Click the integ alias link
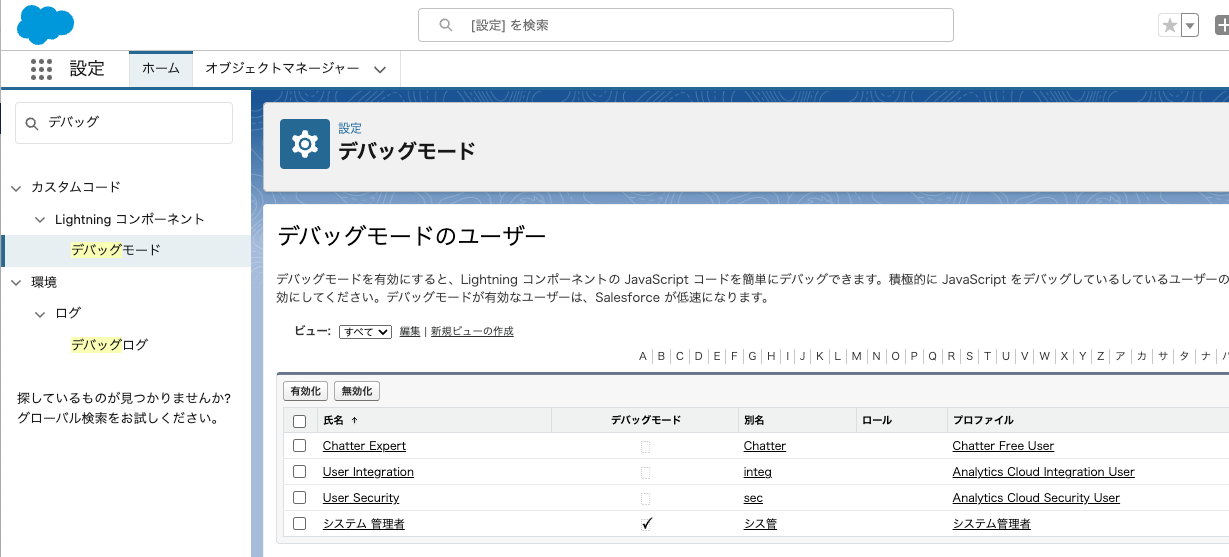This screenshot has width=1229, height=557. (758, 472)
